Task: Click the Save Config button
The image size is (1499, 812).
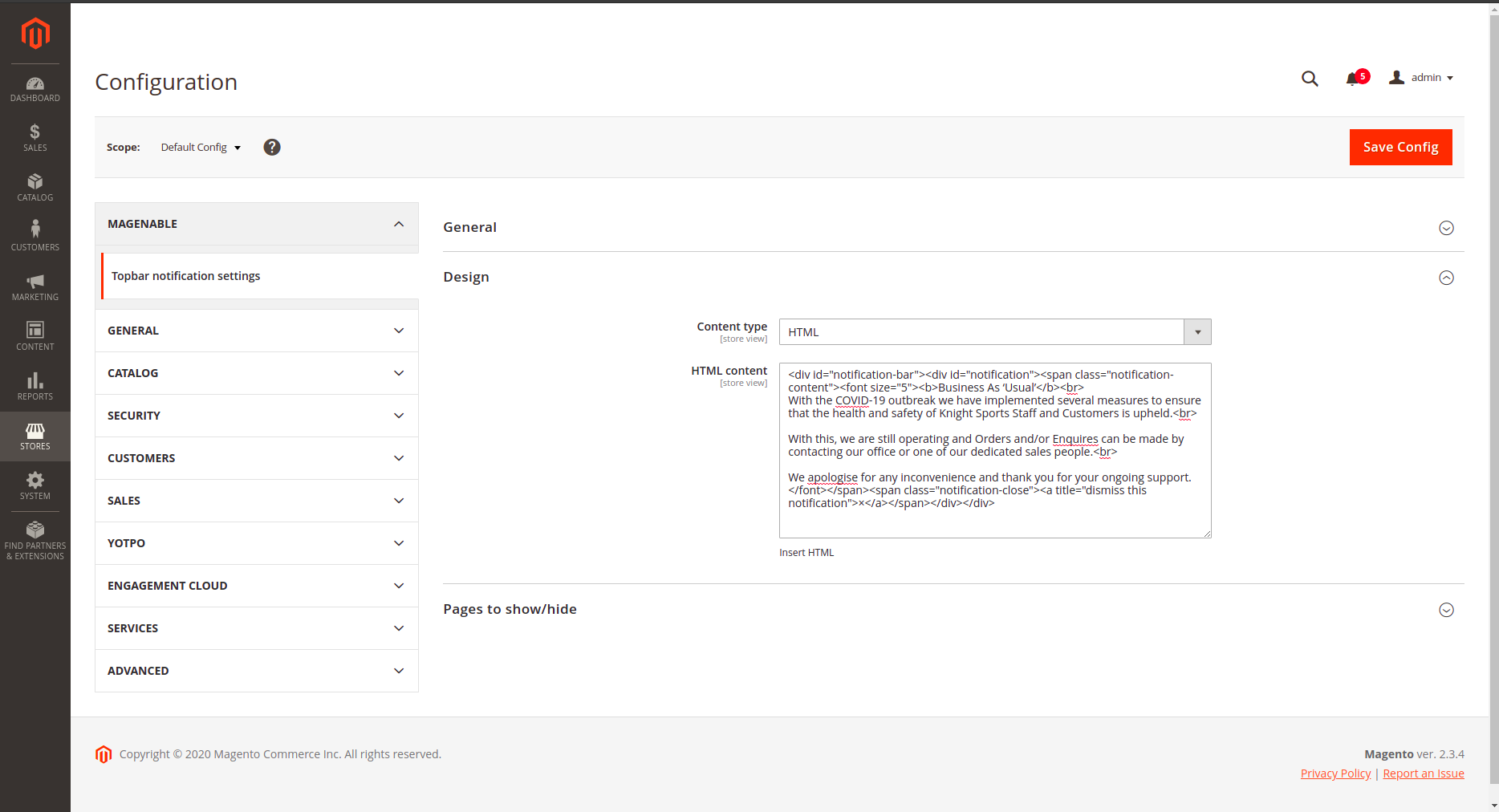Action: click(1400, 147)
